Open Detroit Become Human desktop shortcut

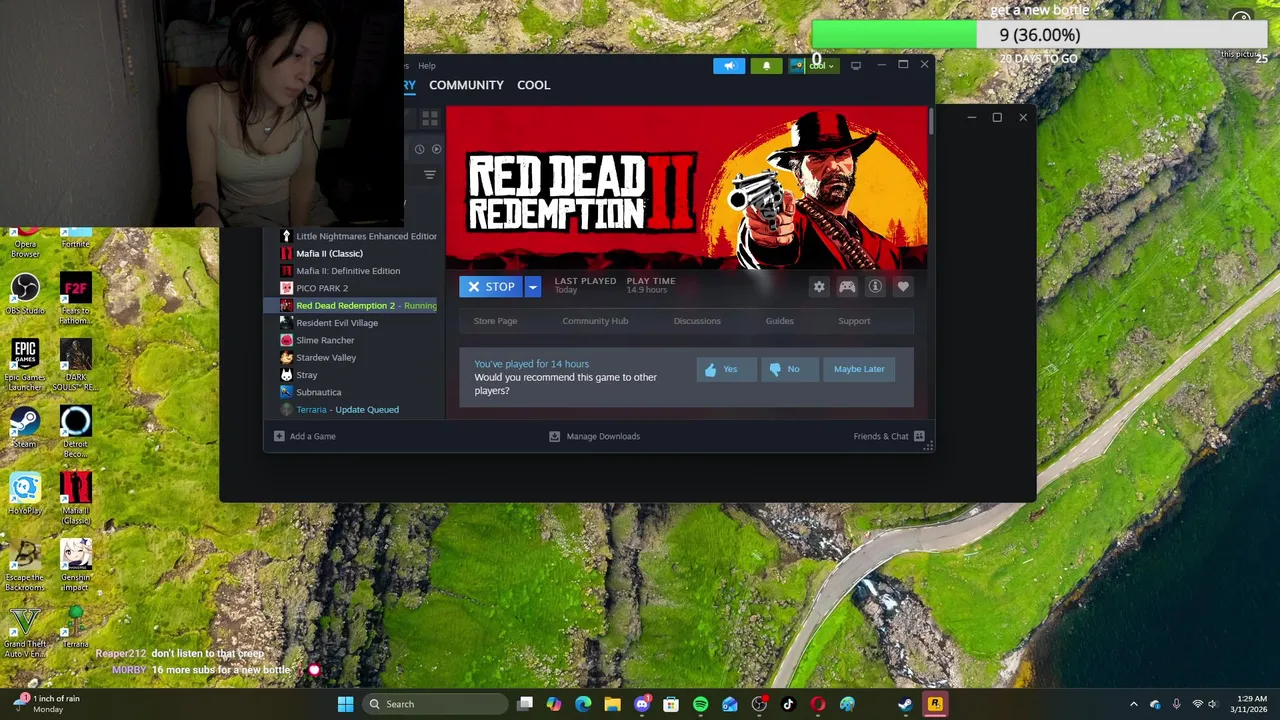pyautogui.click(x=75, y=432)
